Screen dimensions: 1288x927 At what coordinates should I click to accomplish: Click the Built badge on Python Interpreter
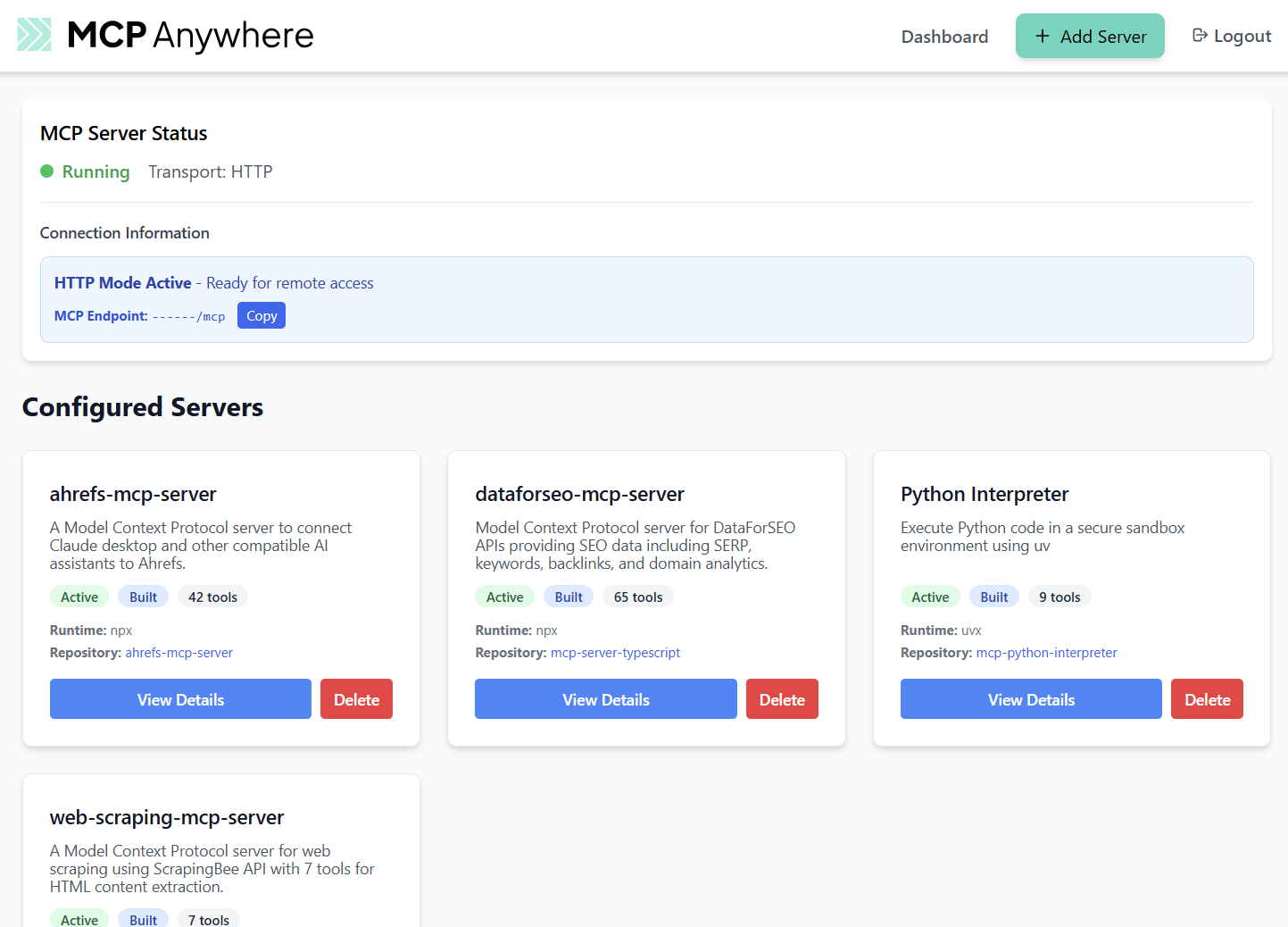pos(994,597)
